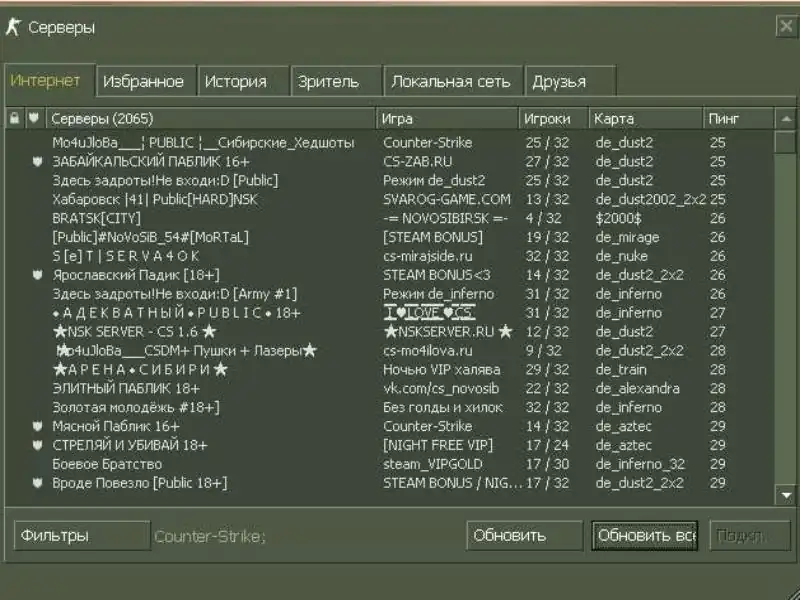Click shield icon of ЗАБАЙКАЛЬСКИЙ ПАБЛИК 16+ row

coord(37,162)
